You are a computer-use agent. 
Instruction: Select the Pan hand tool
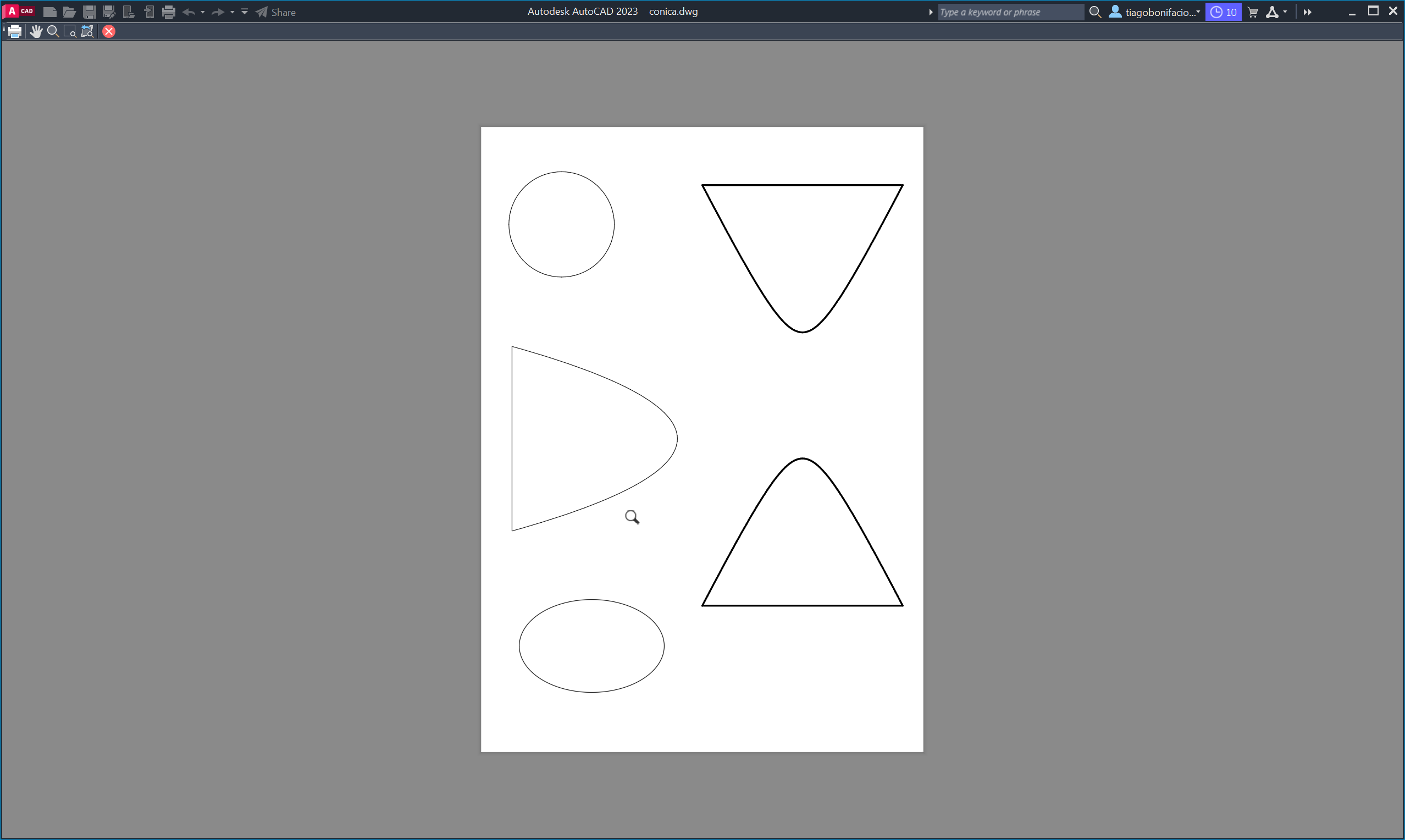[36, 32]
